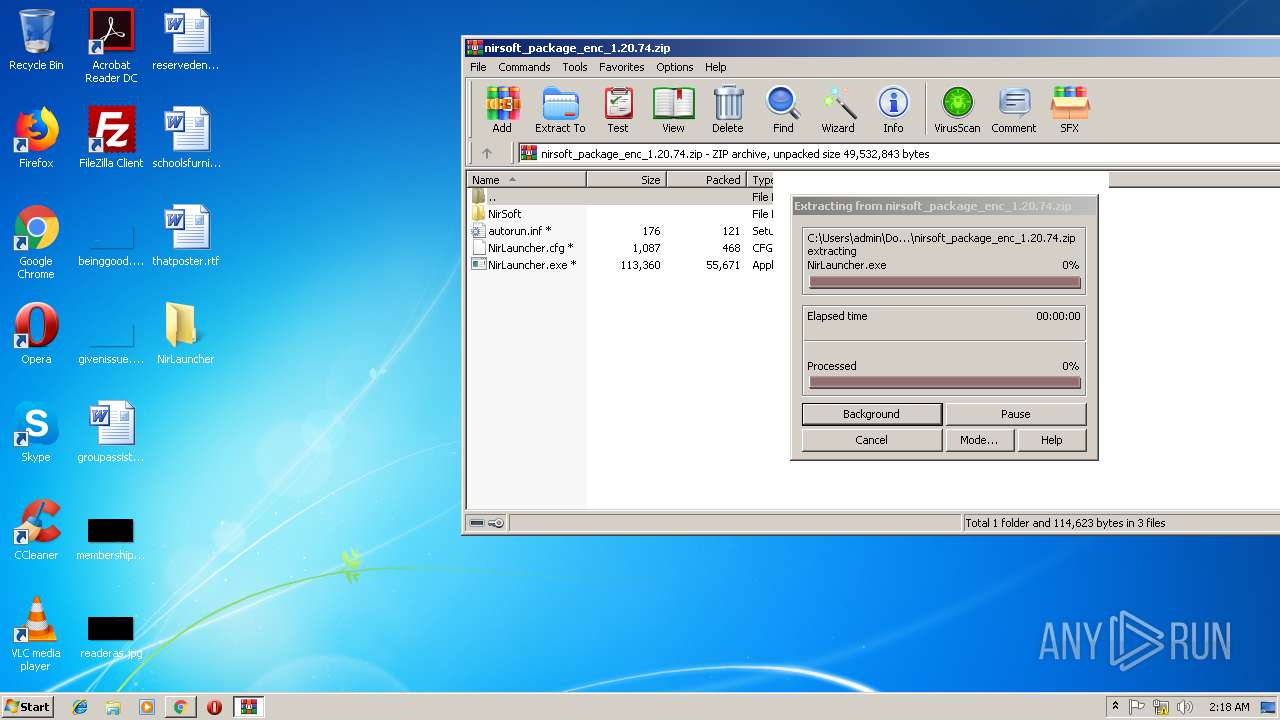The height and width of the screenshot is (720, 1280).
Task: Click the Test archive toolbar icon
Action: 618,110
